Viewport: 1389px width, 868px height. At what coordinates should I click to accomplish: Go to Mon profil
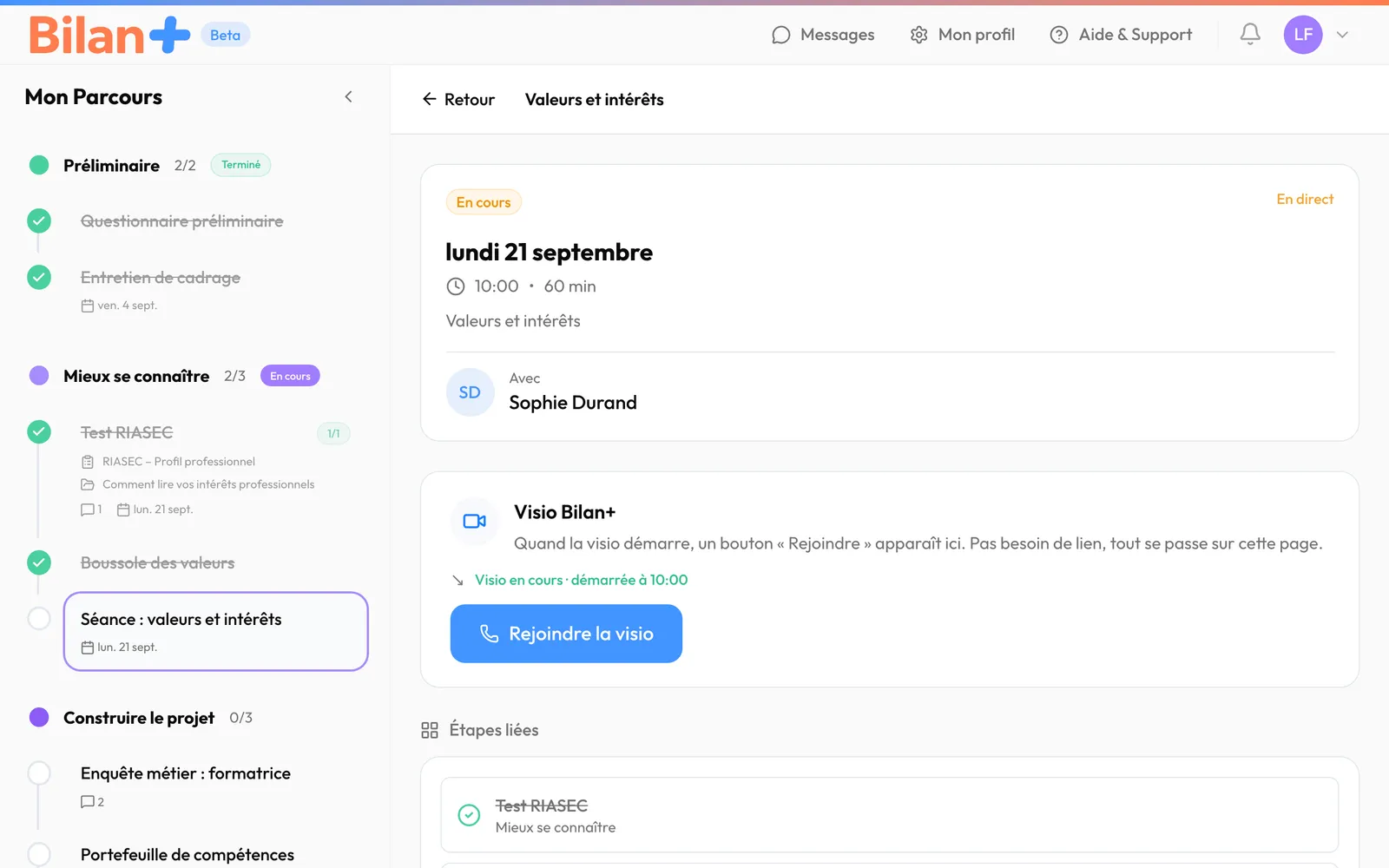coord(963,35)
